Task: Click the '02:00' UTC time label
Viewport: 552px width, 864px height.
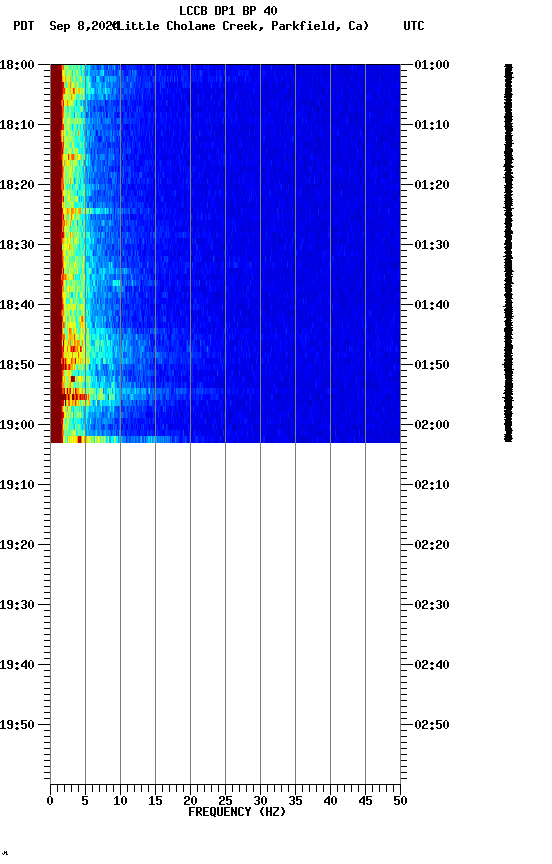Action: pyautogui.click(x=432, y=425)
